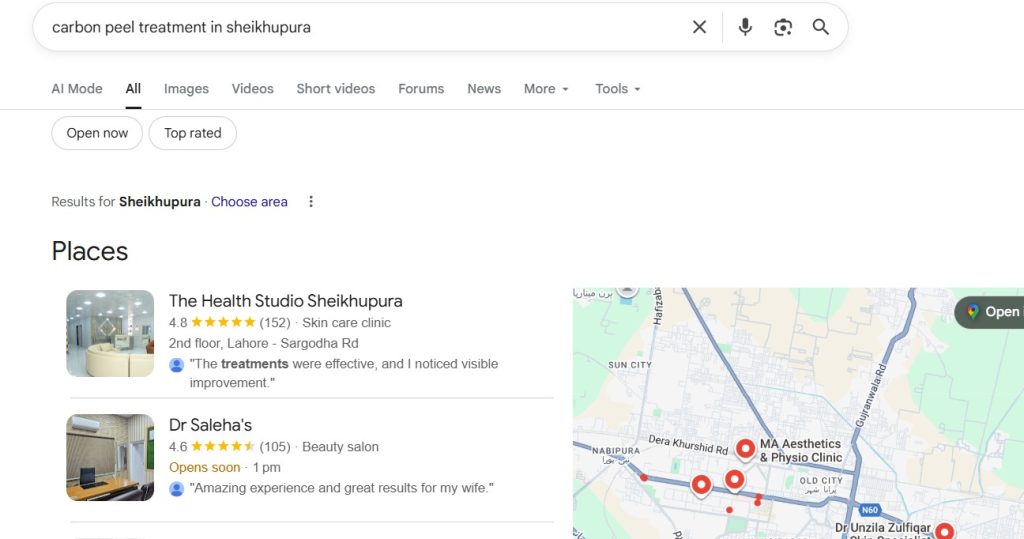Switch to the Images tab
The image size is (1024, 539).
[x=186, y=89]
